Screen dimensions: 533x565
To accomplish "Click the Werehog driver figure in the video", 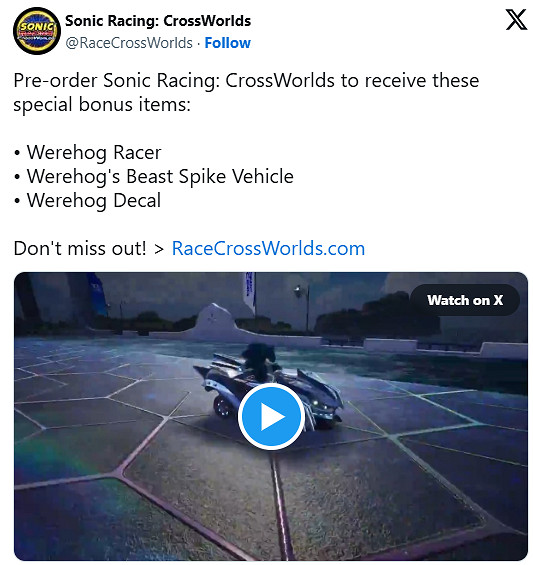I will click(x=259, y=359).
